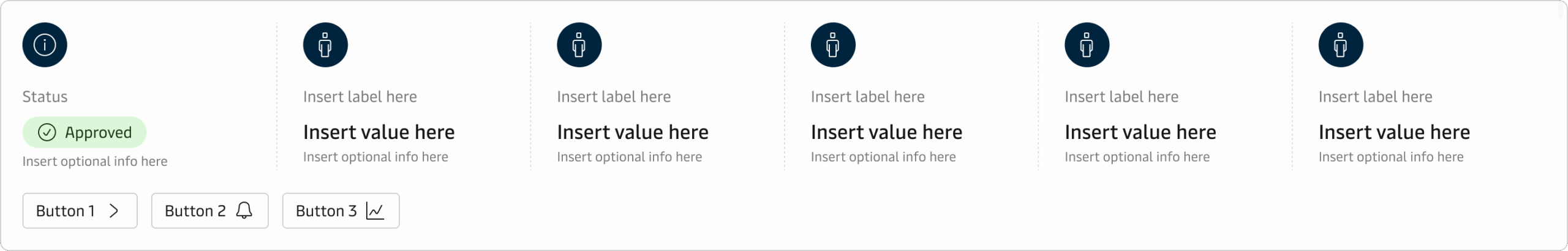Image resolution: width=1568 pixels, height=251 pixels.
Task: Click the chart icon in Button 3
Action: tap(375, 211)
